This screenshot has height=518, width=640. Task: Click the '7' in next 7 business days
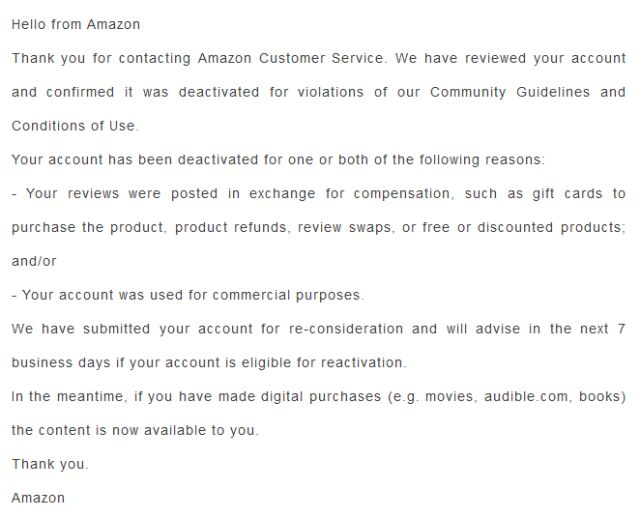pos(621,329)
